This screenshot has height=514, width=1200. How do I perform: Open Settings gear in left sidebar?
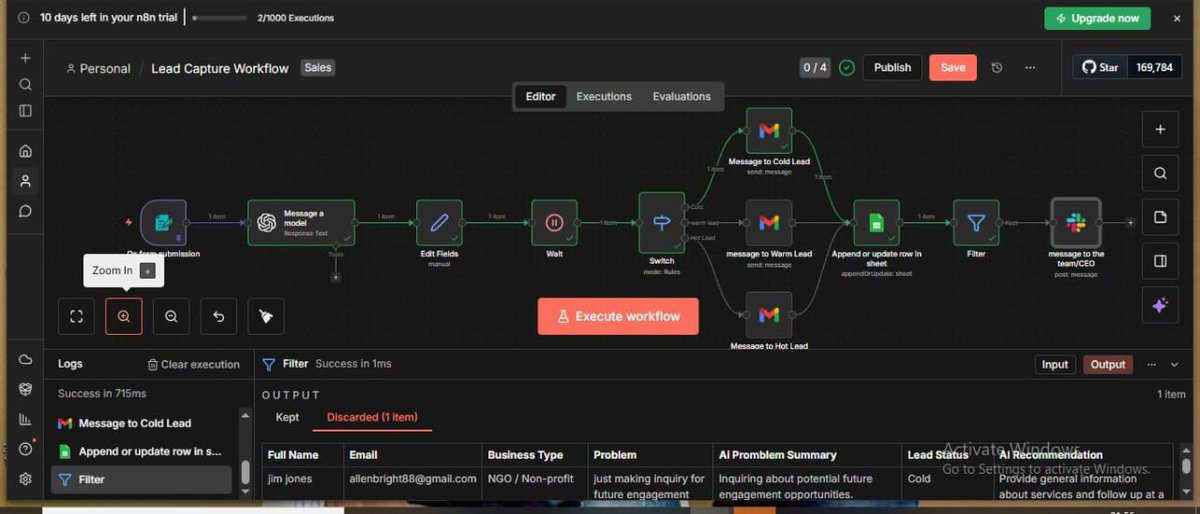click(x=26, y=479)
